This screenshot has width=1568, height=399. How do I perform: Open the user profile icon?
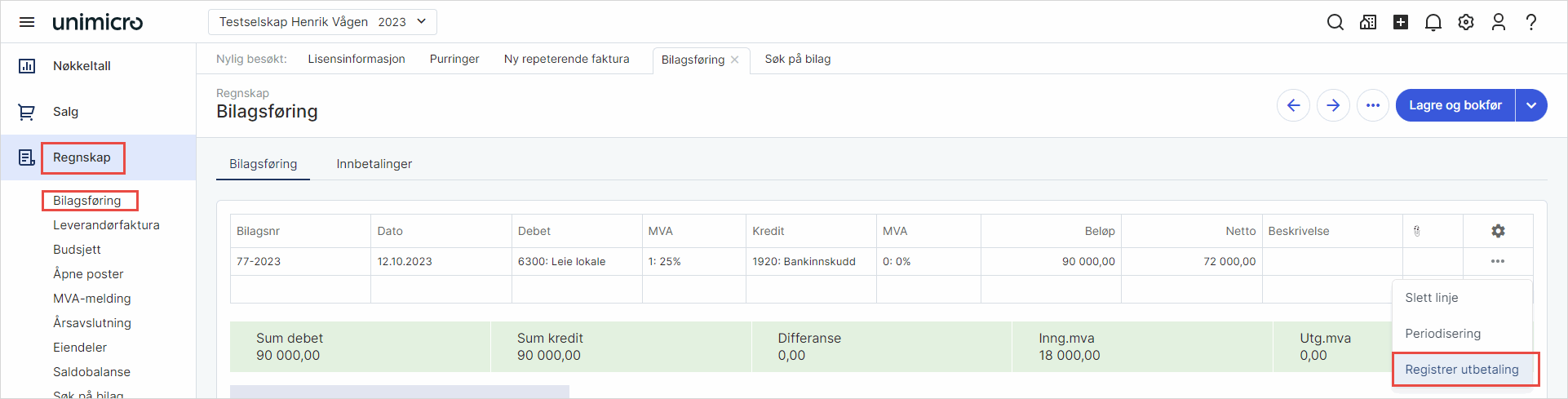[x=1499, y=22]
